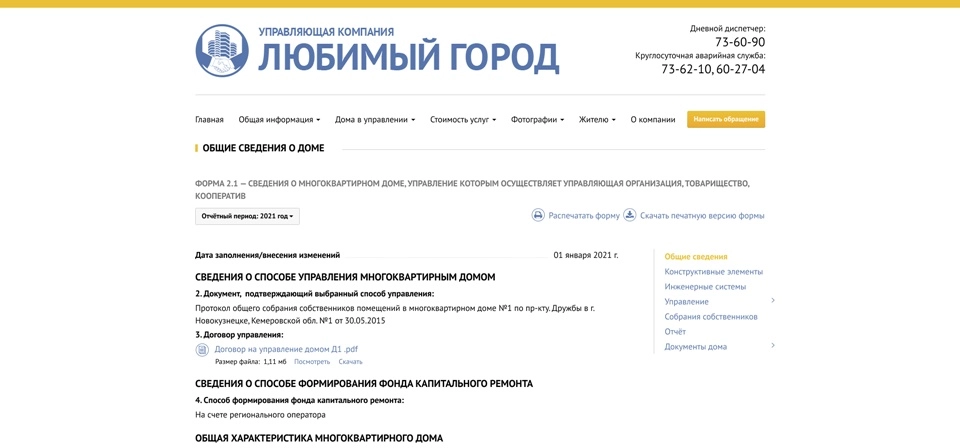Screen dimensions: 960x448
Task: Click the PDF file icon of the management contract
Action: coord(202,350)
